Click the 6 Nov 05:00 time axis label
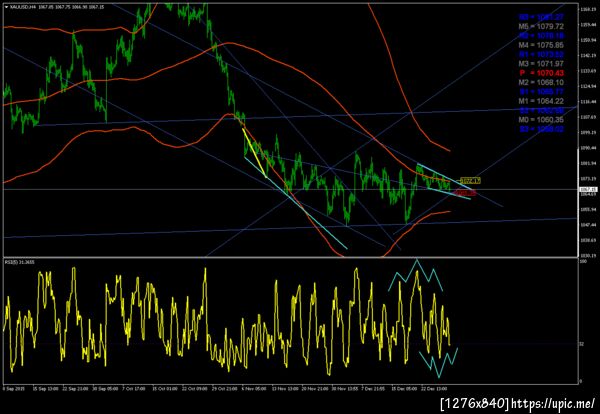This screenshot has height=414, width=600. point(253,388)
